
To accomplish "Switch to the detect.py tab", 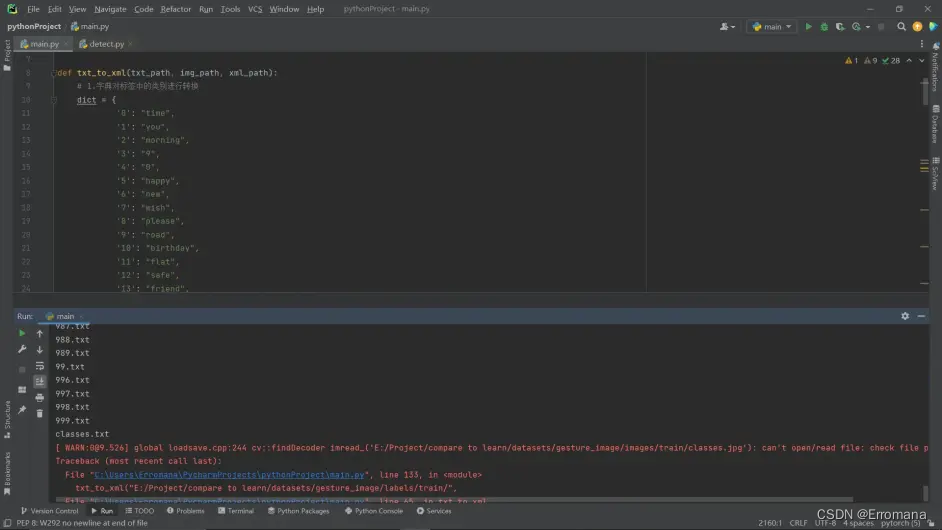I will (x=106, y=44).
